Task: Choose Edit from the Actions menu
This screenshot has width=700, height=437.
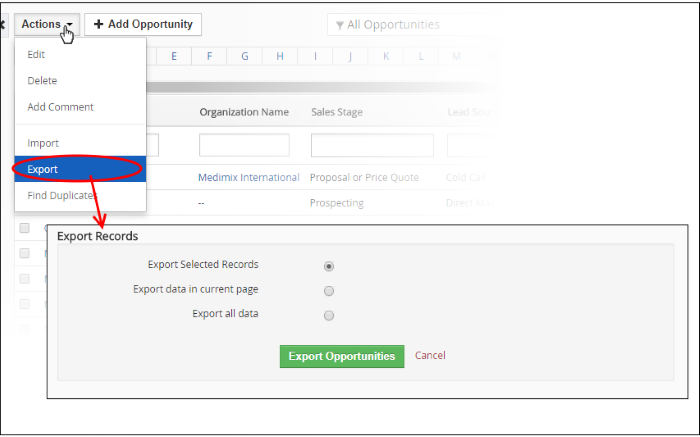Action: coord(36,55)
